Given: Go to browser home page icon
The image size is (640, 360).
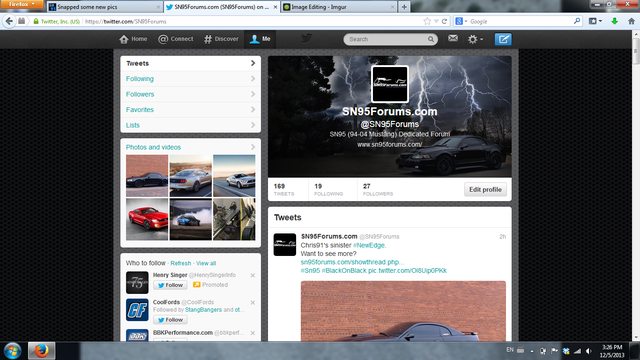Looking at the screenshot, I should (631, 21).
